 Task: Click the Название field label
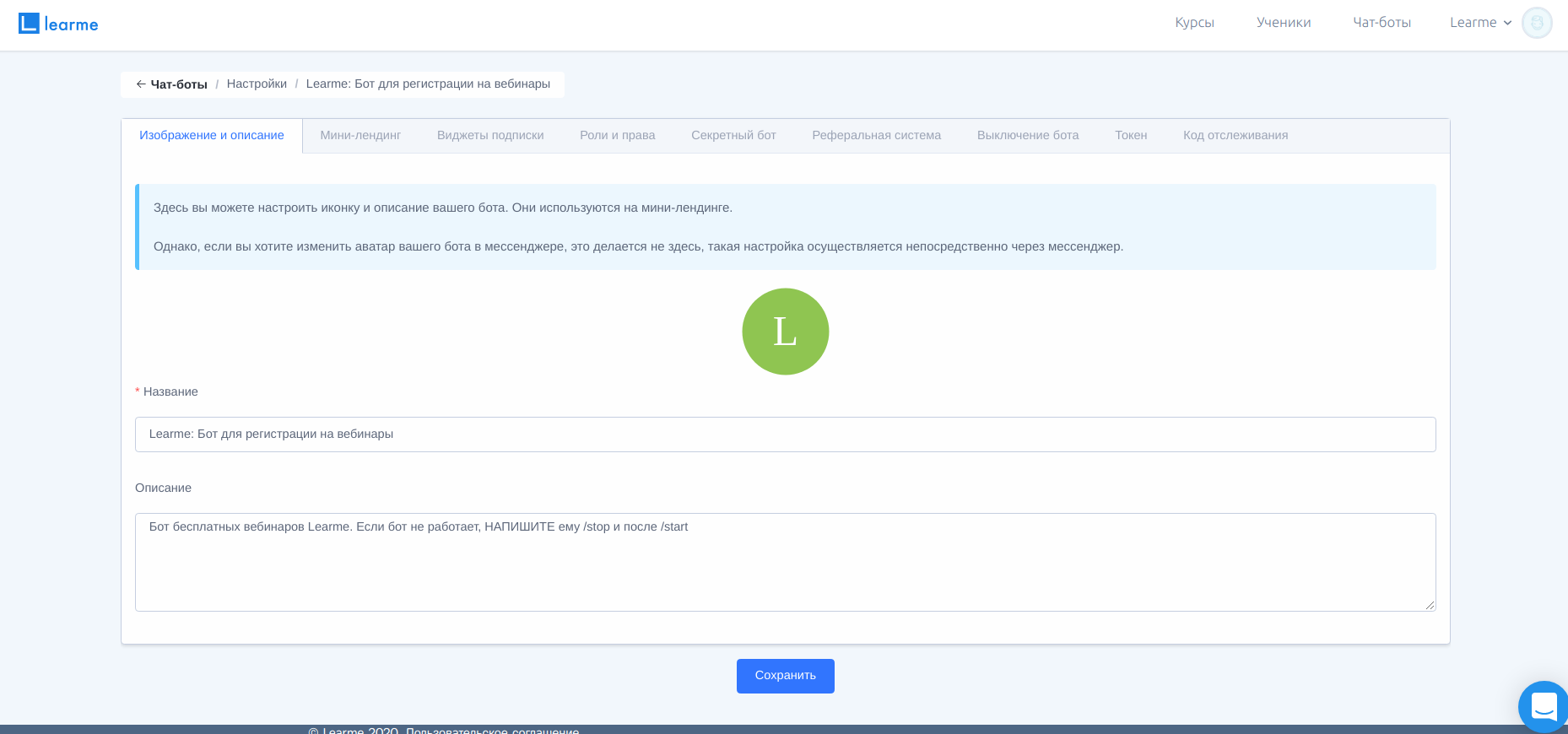click(170, 391)
